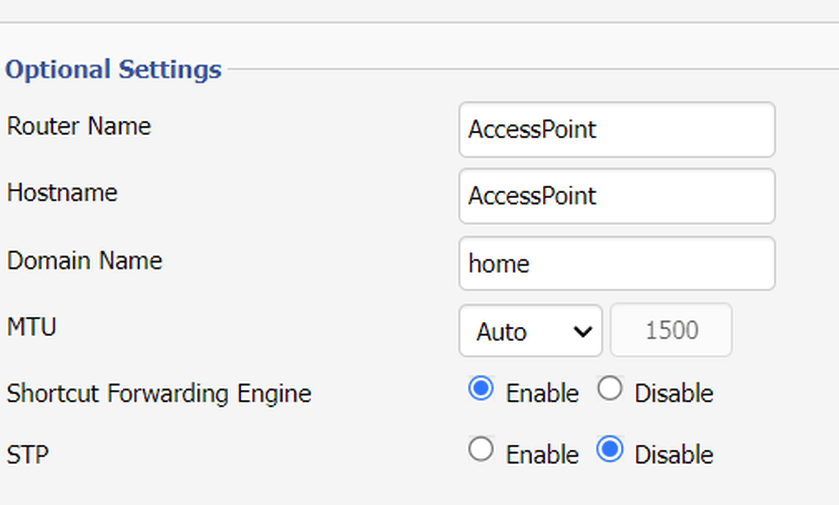Select the Domain Name field containing home

click(617, 264)
